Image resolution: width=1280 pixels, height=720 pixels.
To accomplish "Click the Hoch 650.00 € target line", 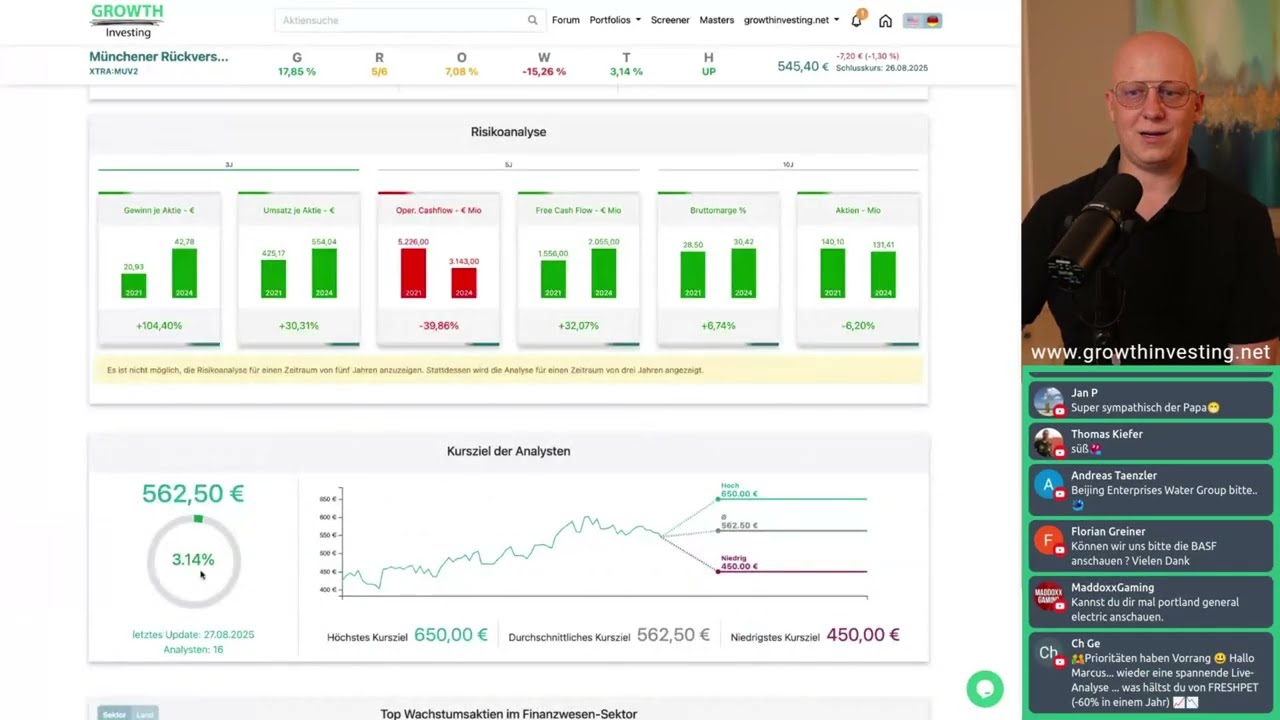I will tap(792, 497).
